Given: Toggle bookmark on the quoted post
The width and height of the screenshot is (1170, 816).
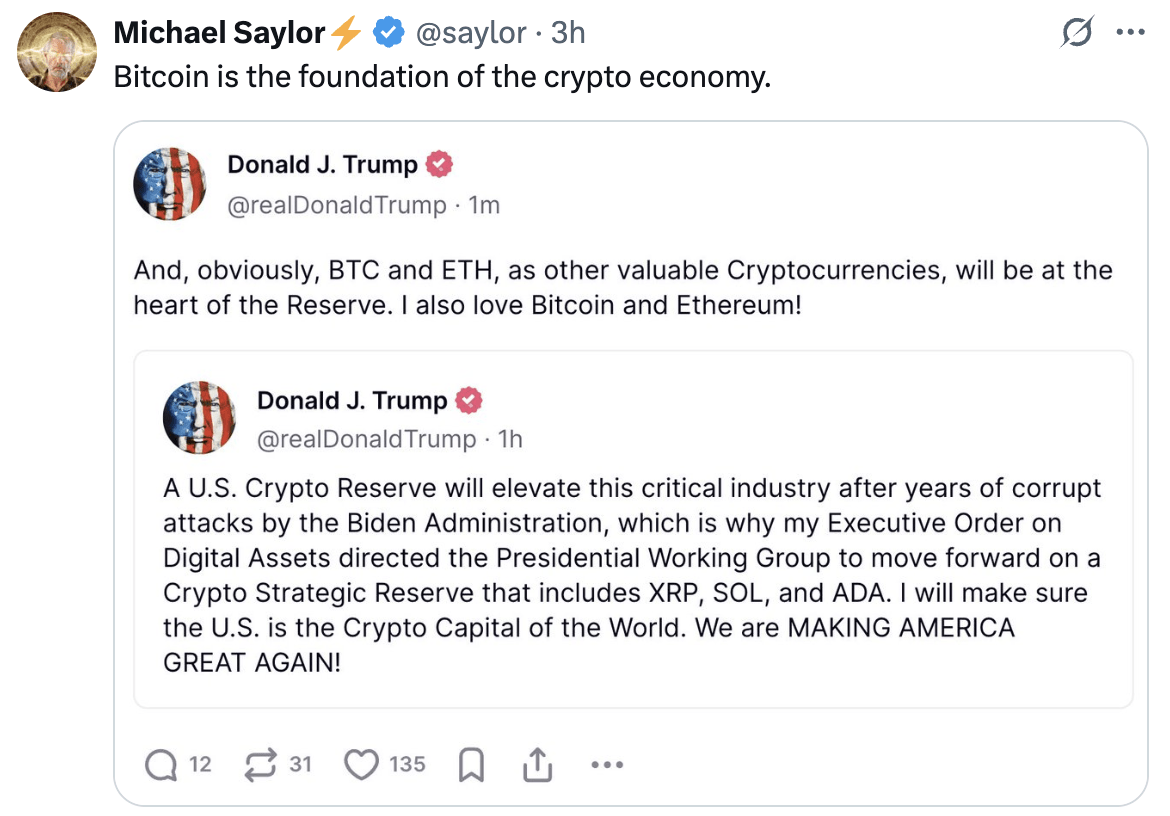Looking at the screenshot, I should (471, 766).
